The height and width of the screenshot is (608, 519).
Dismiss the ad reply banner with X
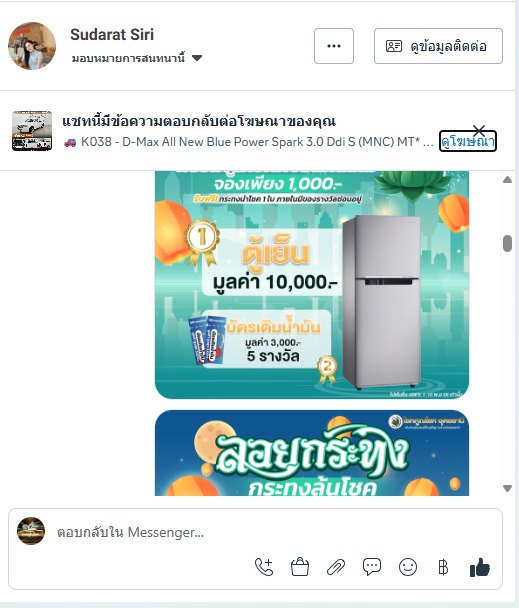479,130
